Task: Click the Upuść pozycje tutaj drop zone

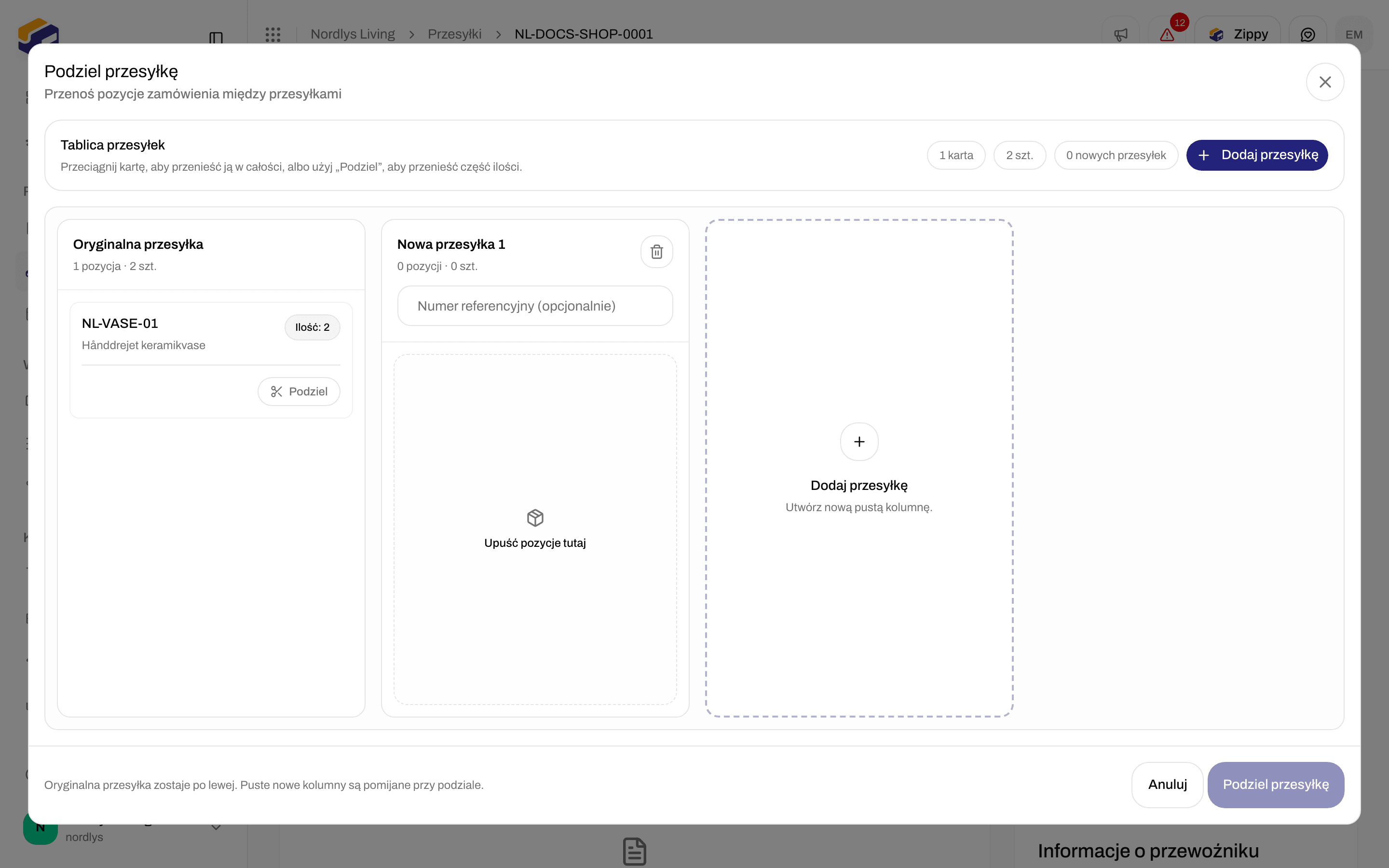Action: 535,529
